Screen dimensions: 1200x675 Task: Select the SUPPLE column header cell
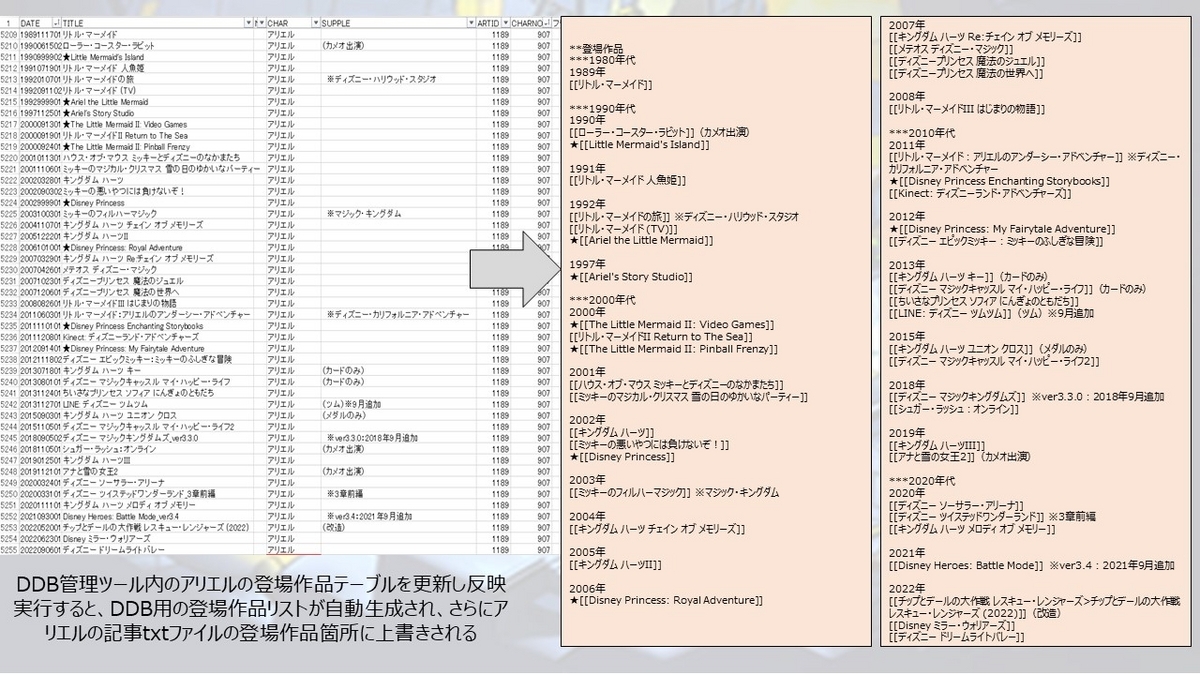click(397, 22)
